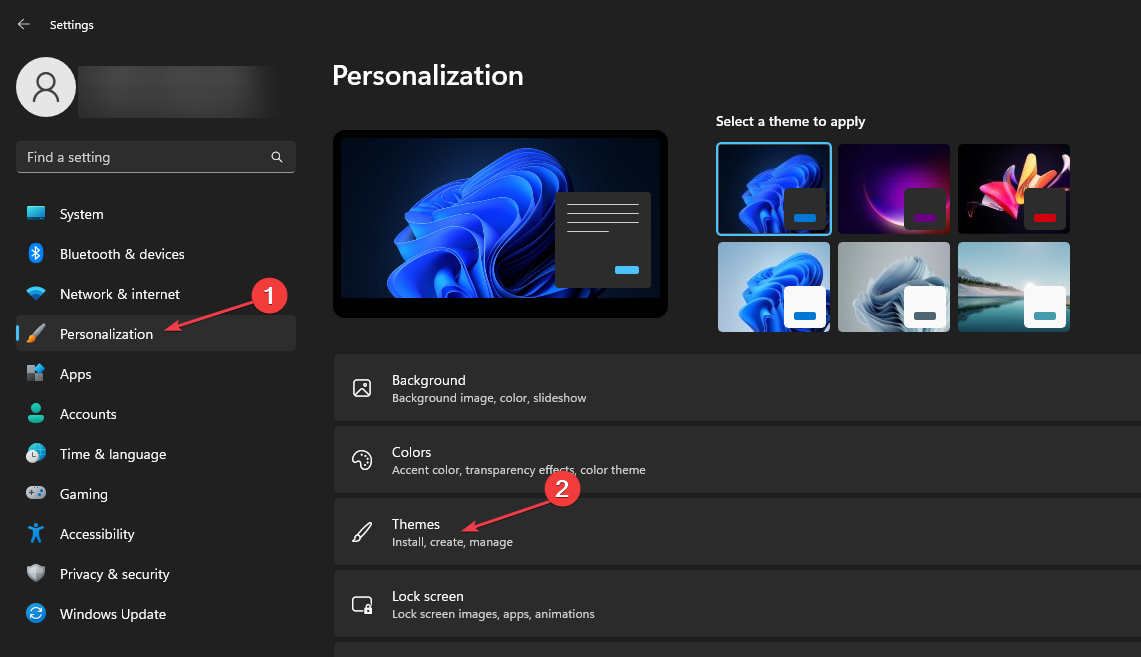Click the Bluetooth icon in sidebar
Screen dimensions: 1141x657
(36, 253)
